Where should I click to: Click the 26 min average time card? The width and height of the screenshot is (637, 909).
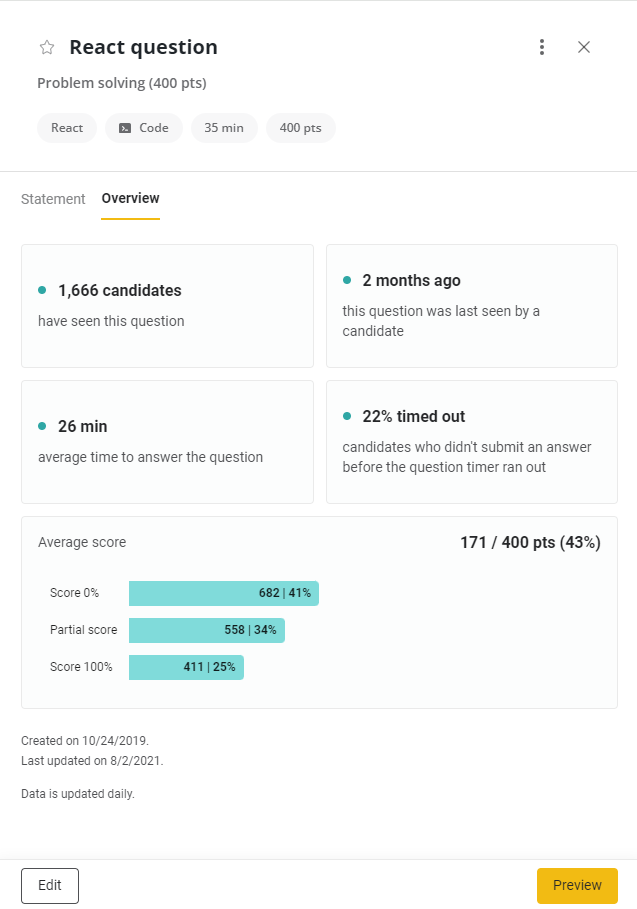tap(167, 441)
